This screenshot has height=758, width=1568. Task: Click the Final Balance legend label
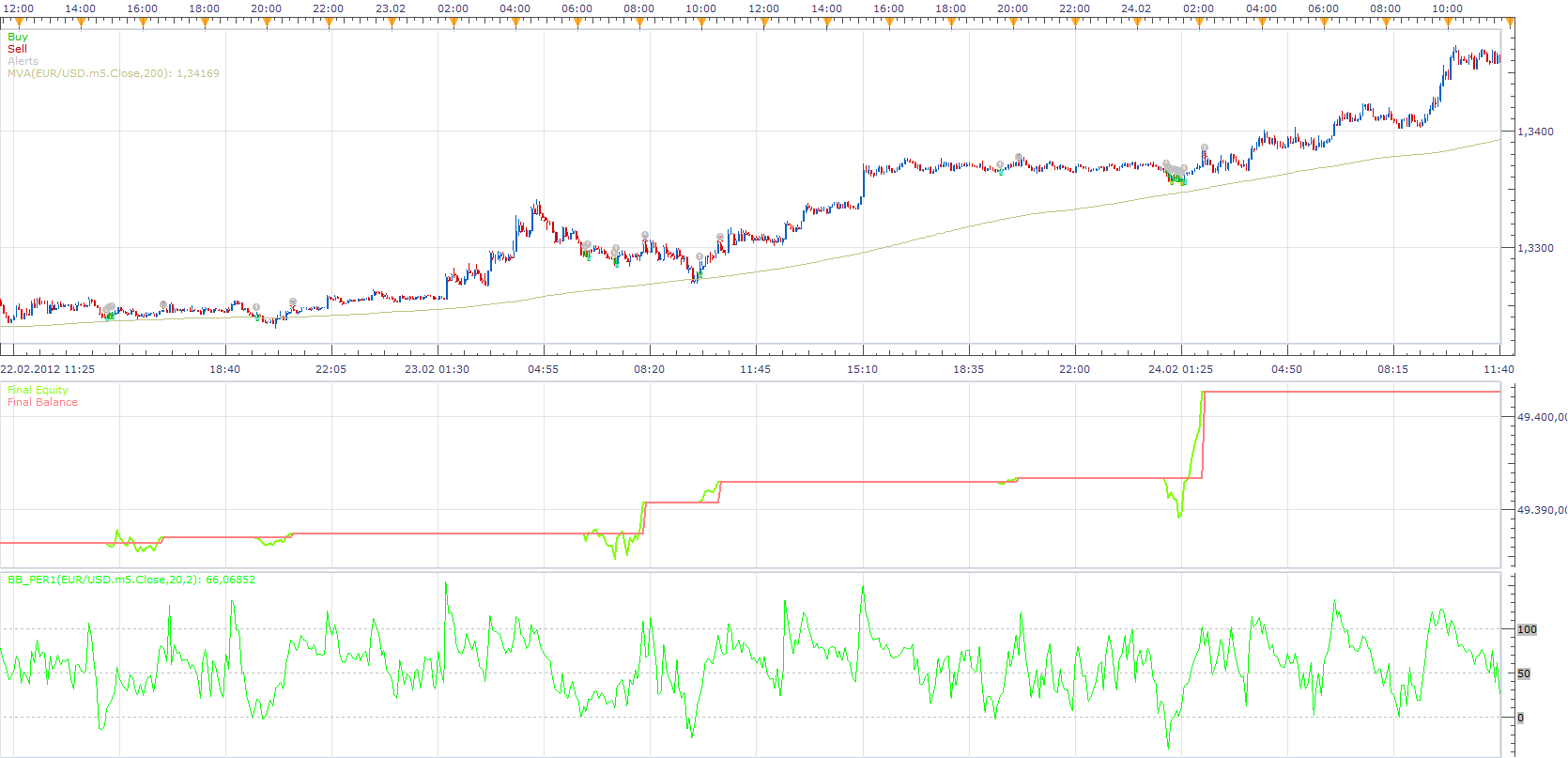coord(42,402)
